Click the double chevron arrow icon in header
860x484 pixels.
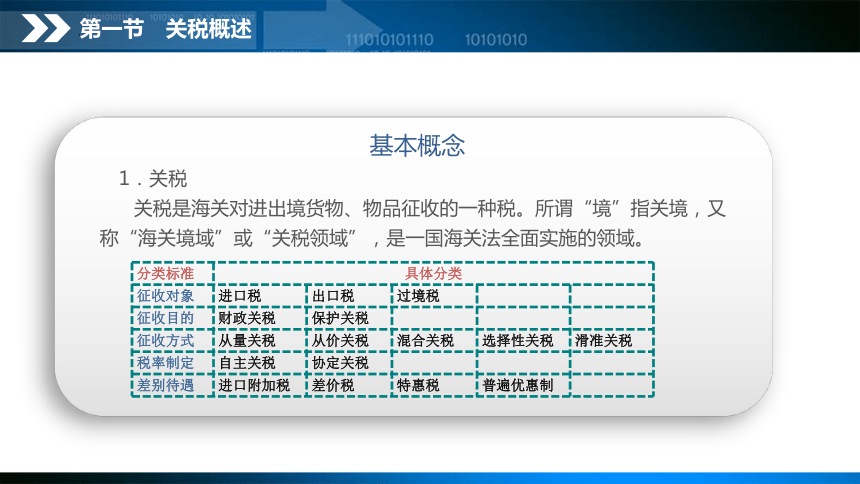[46, 29]
